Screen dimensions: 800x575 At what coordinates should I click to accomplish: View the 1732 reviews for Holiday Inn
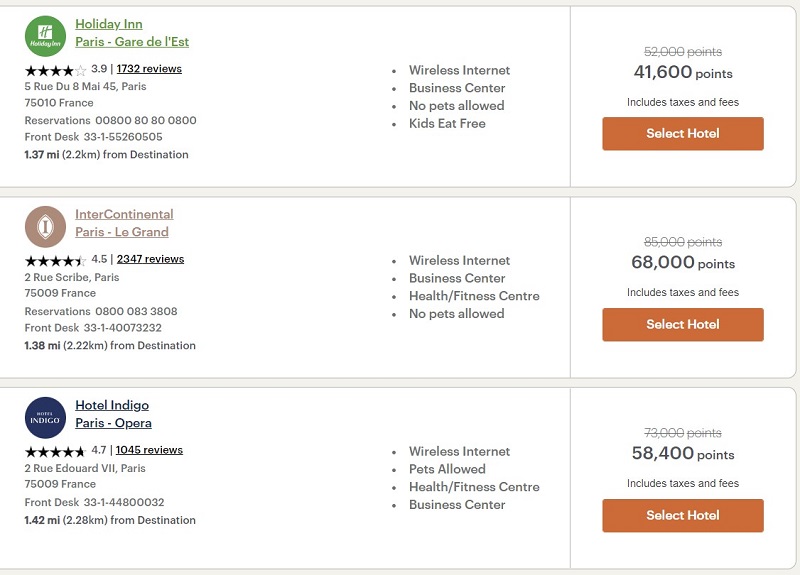click(149, 69)
